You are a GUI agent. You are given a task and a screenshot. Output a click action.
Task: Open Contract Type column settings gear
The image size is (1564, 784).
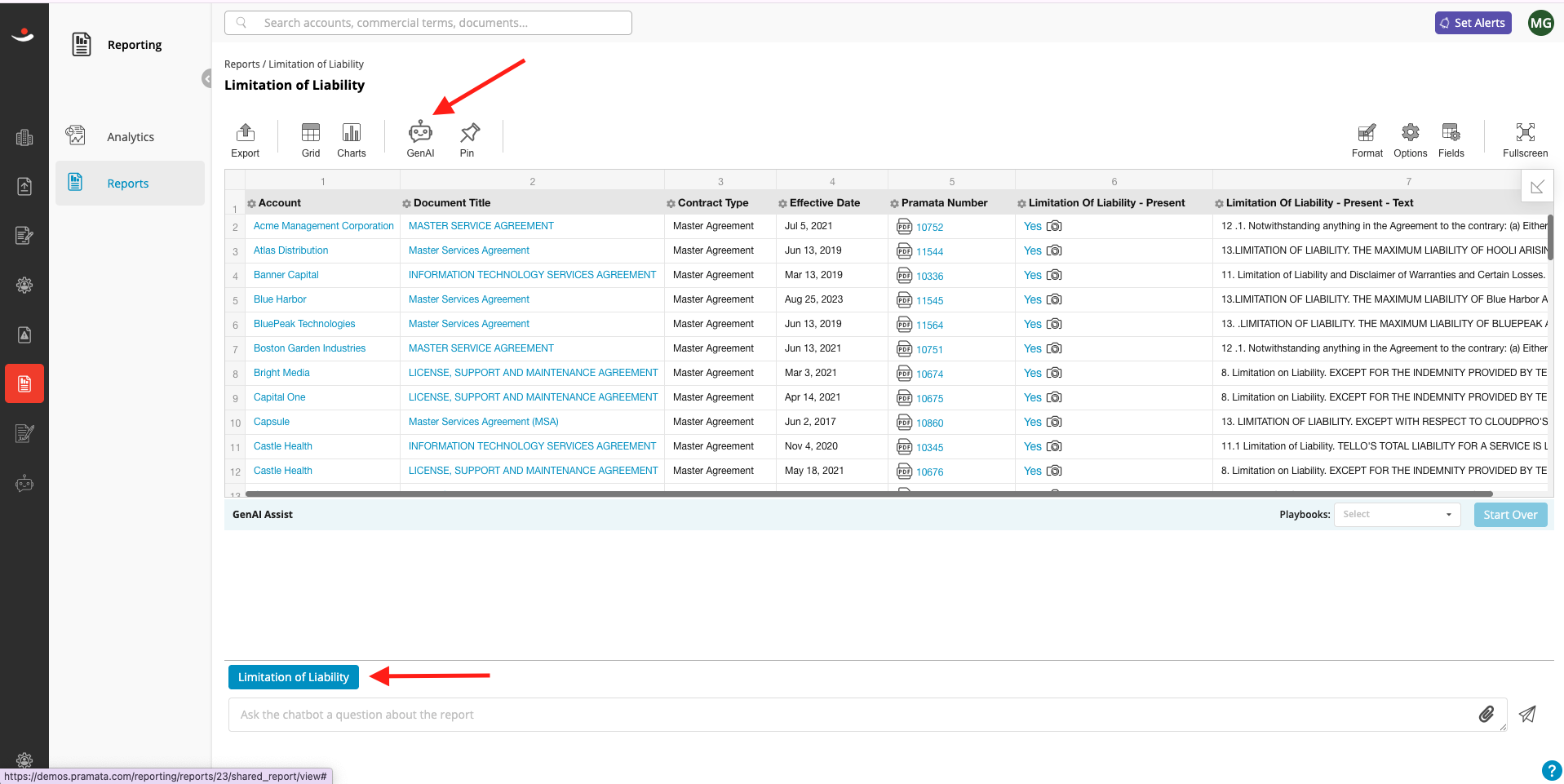point(671,203)
